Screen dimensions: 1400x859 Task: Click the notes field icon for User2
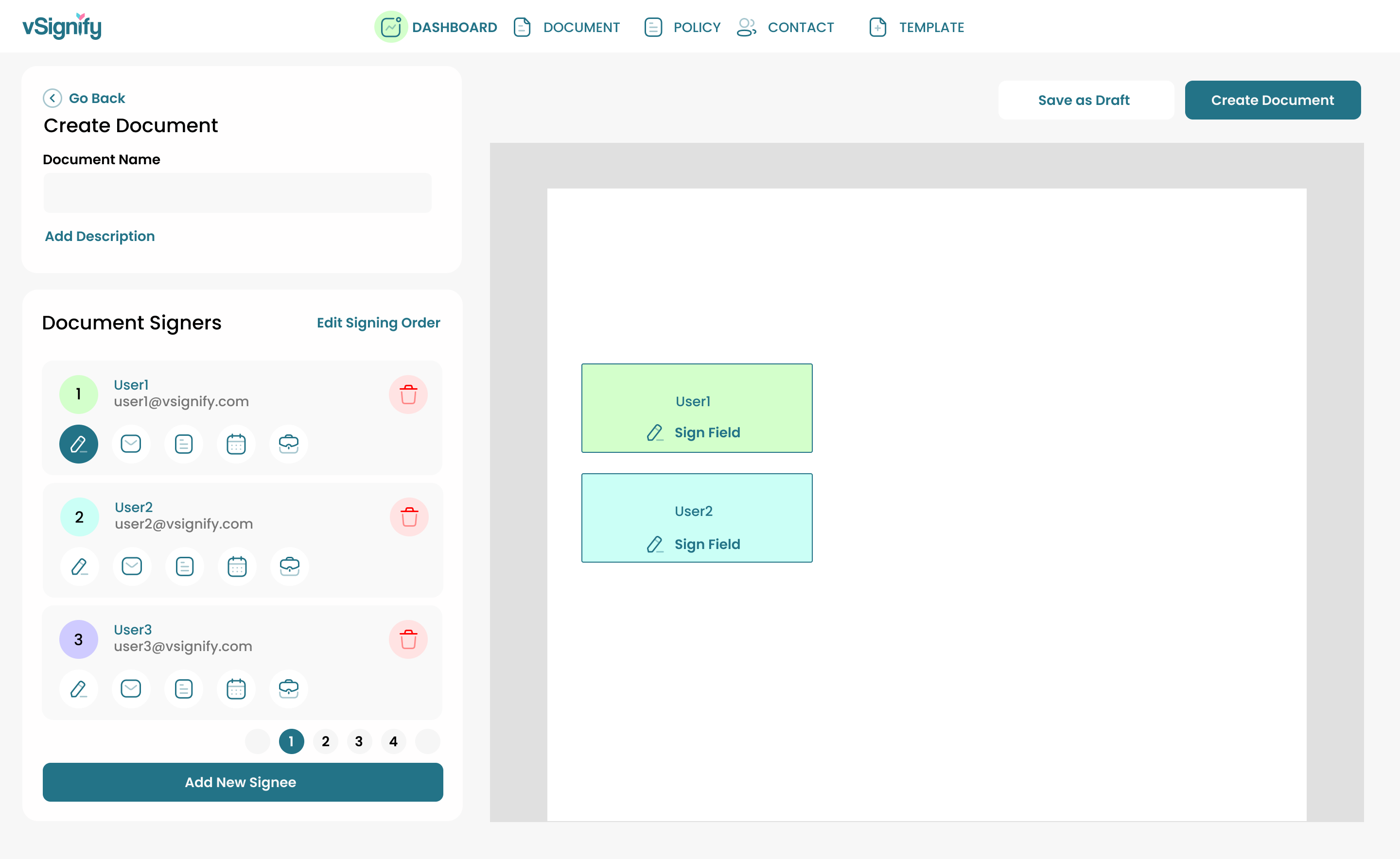pyautogui.click(x=184, y=567)
